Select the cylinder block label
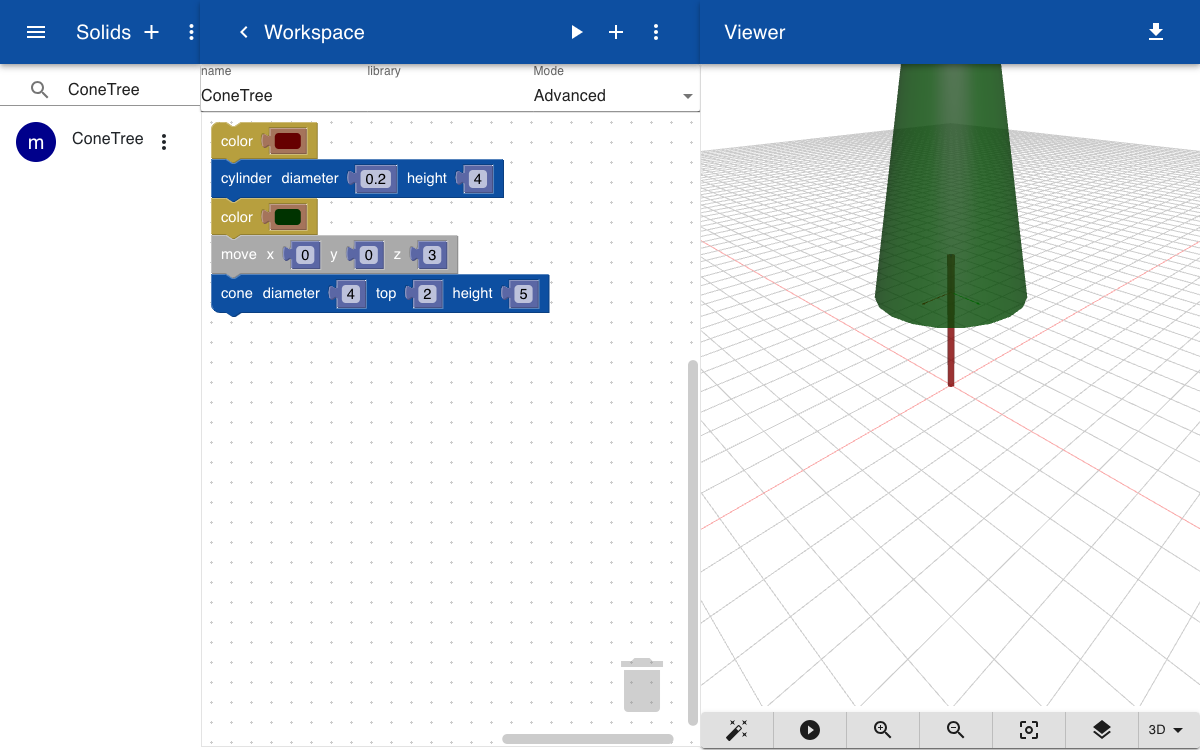1200x750 pixels. pos(246,179)
